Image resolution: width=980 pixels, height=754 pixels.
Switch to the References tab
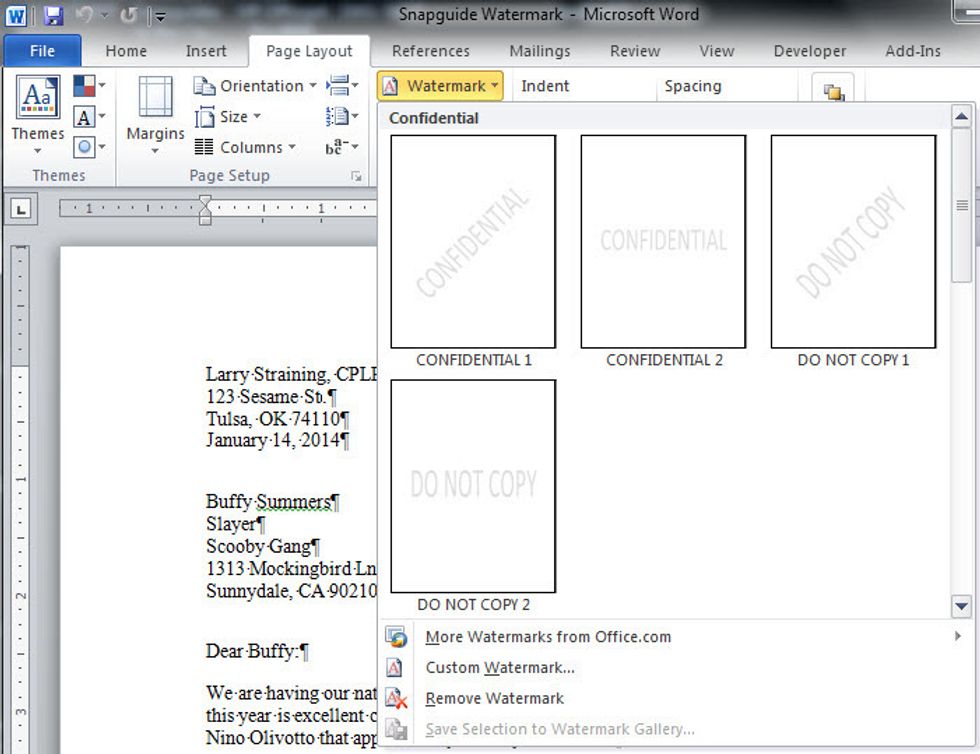coord(430,51)
